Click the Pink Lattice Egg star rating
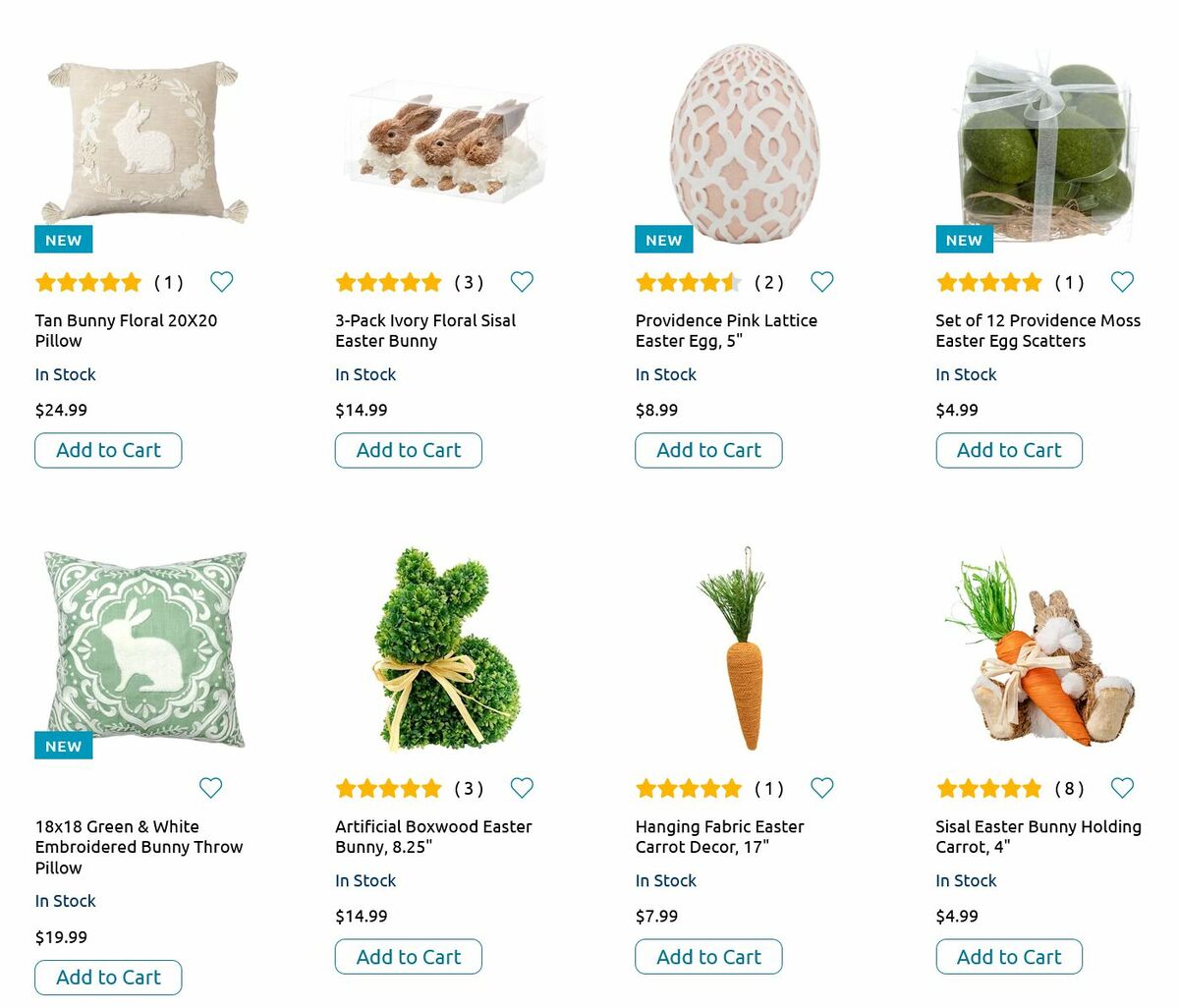The image size is (1179, 1008). (x=688, y=283)
